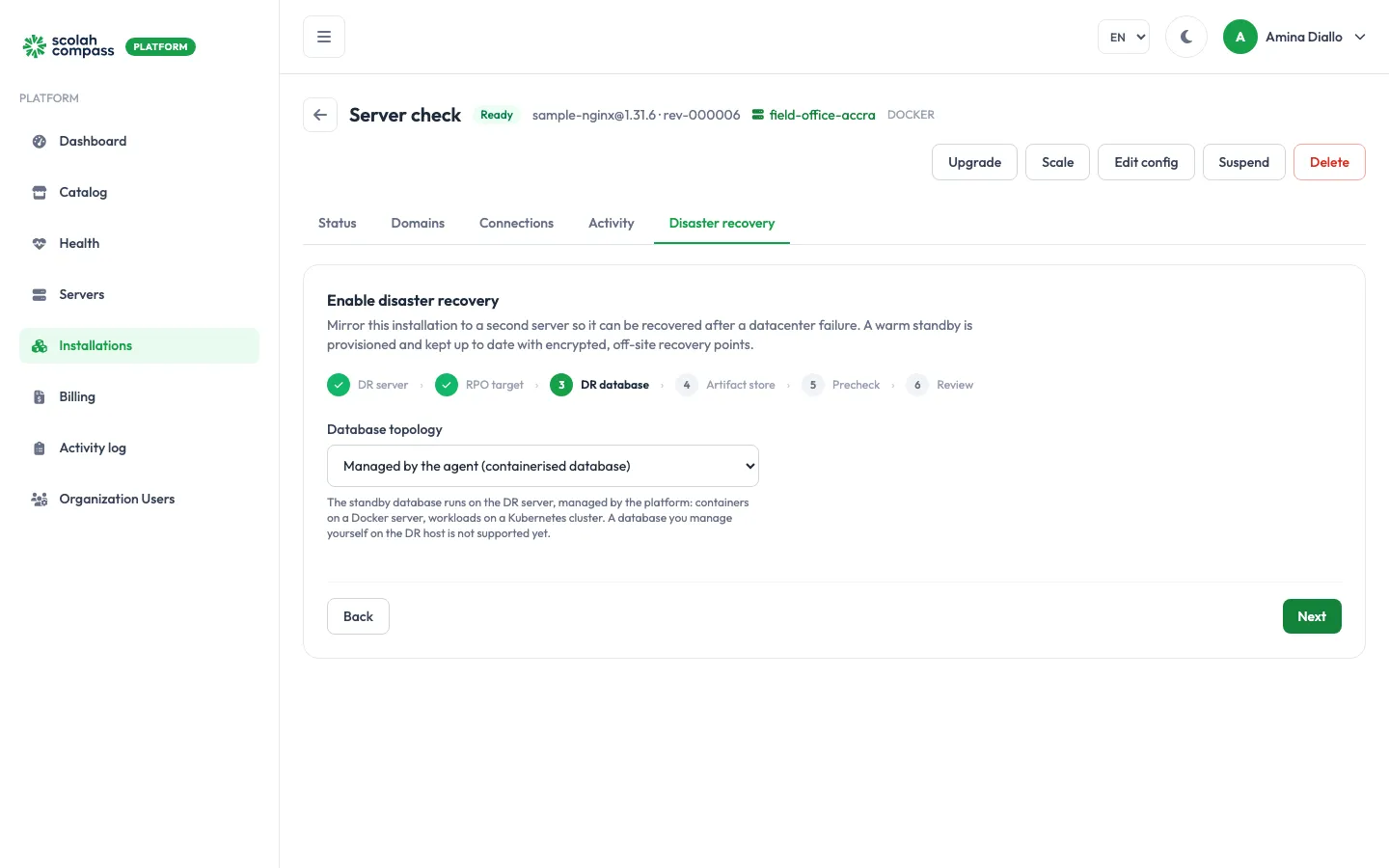Click the Activity log clipboard icon

coord(40,448)
